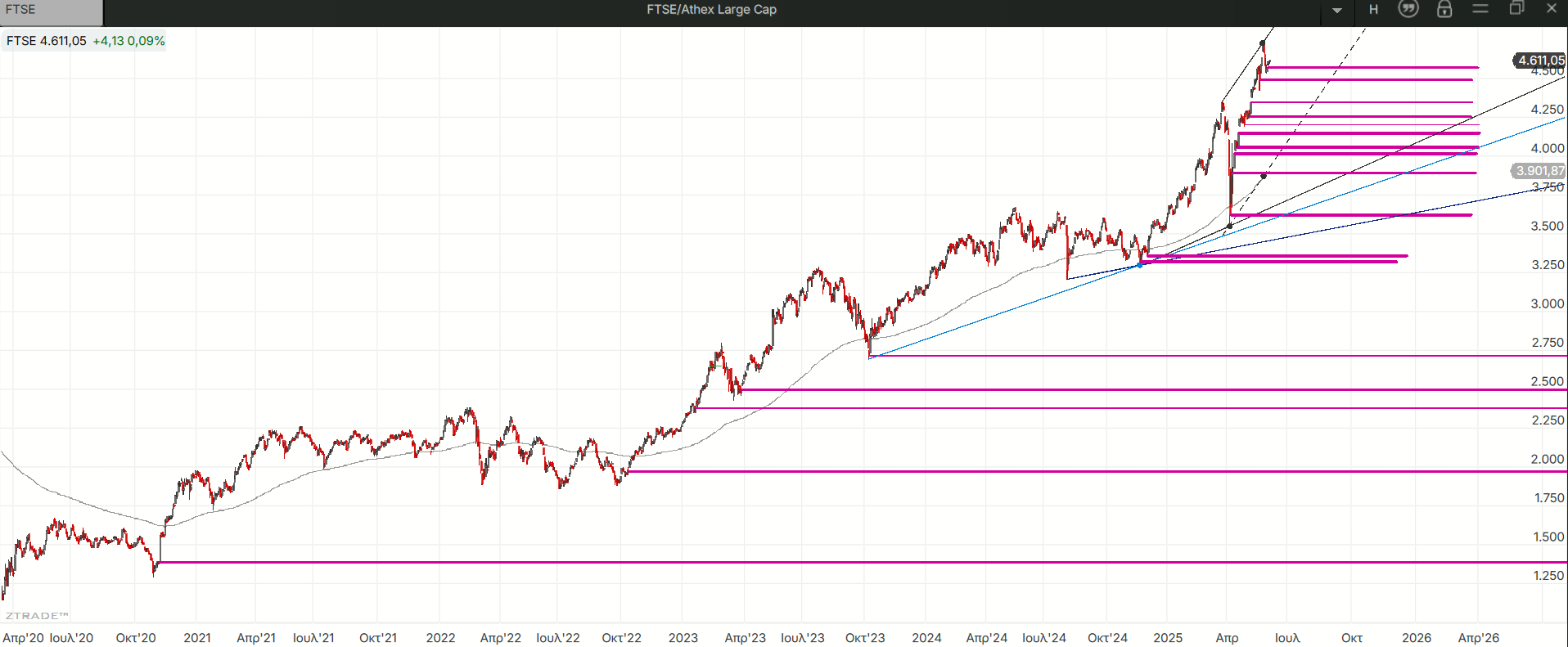Click the FTSE symbol input field

pyautogui.click(x=51, y=11)
